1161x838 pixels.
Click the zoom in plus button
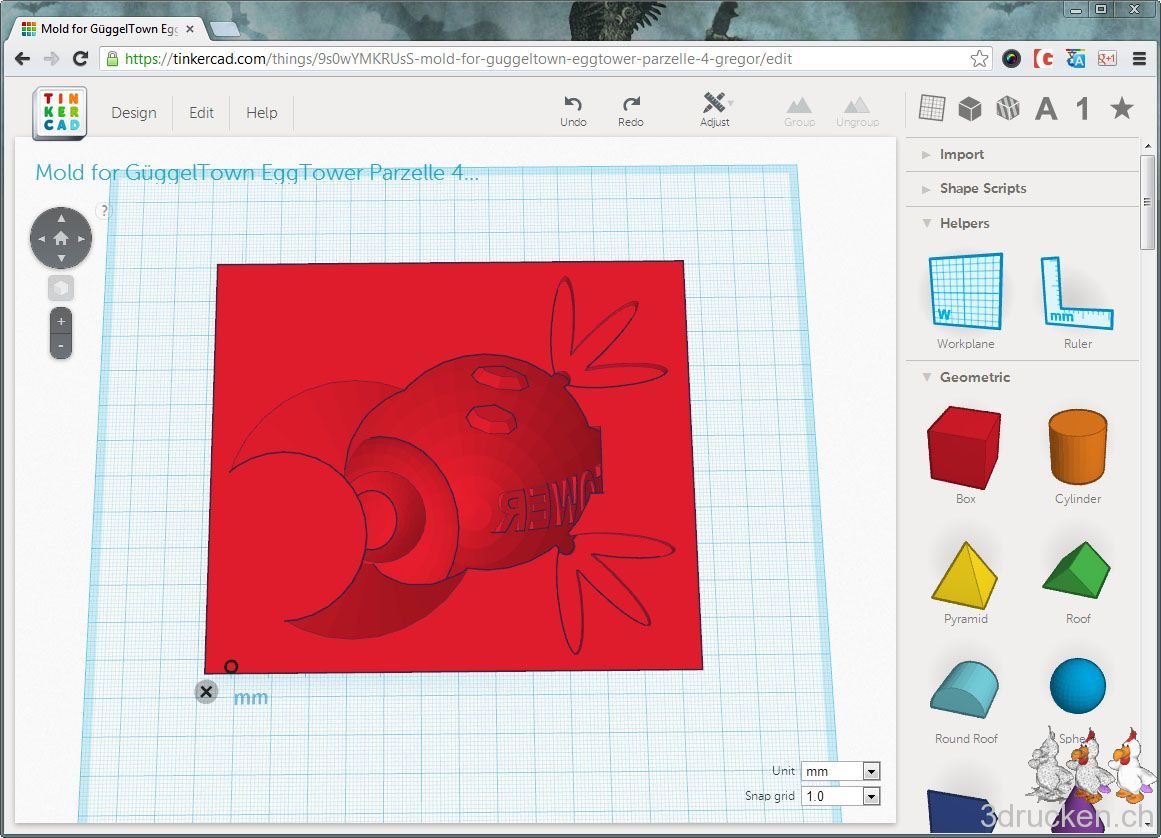pos(61,321)
